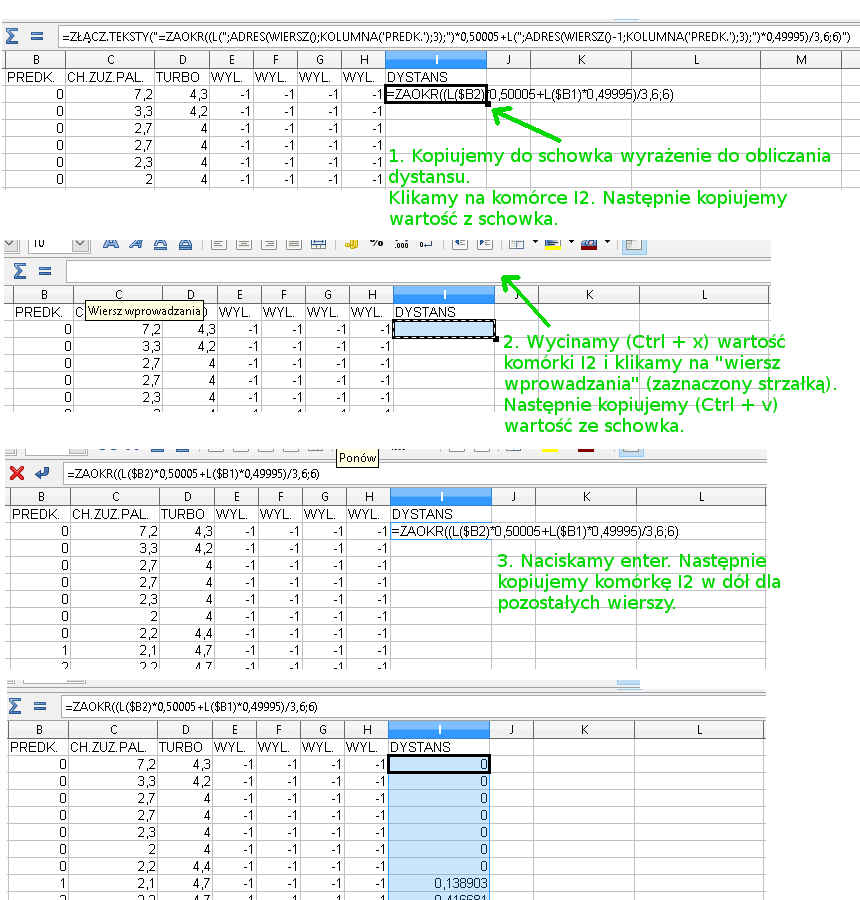Screen dimensions: 860x900
Task: Click the Sum icon in the top screenshot
Action: point(11,37)
